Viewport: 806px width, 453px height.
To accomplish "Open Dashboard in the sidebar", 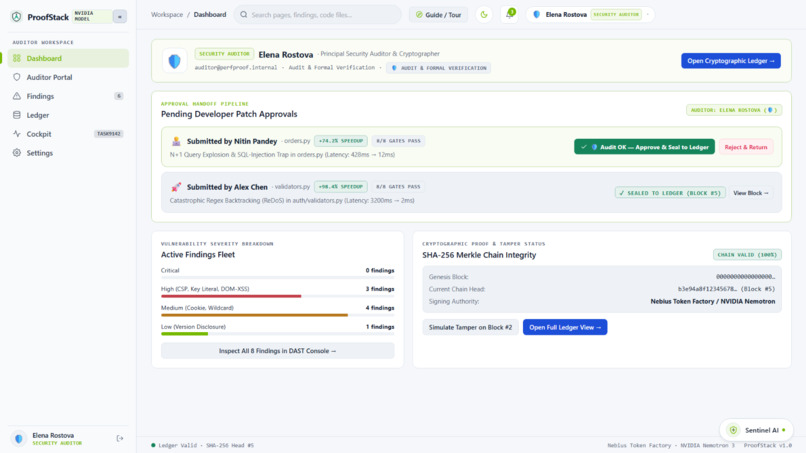I will (x=68, y=58).
